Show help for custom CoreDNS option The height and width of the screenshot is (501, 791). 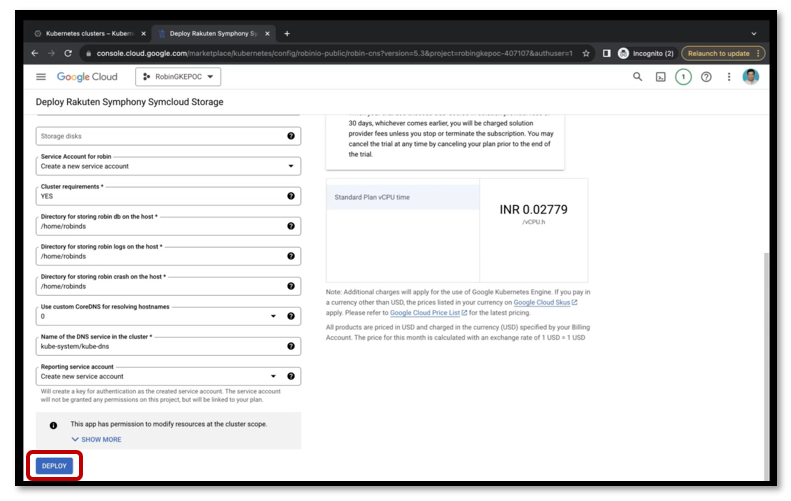(x=291, y=316)
